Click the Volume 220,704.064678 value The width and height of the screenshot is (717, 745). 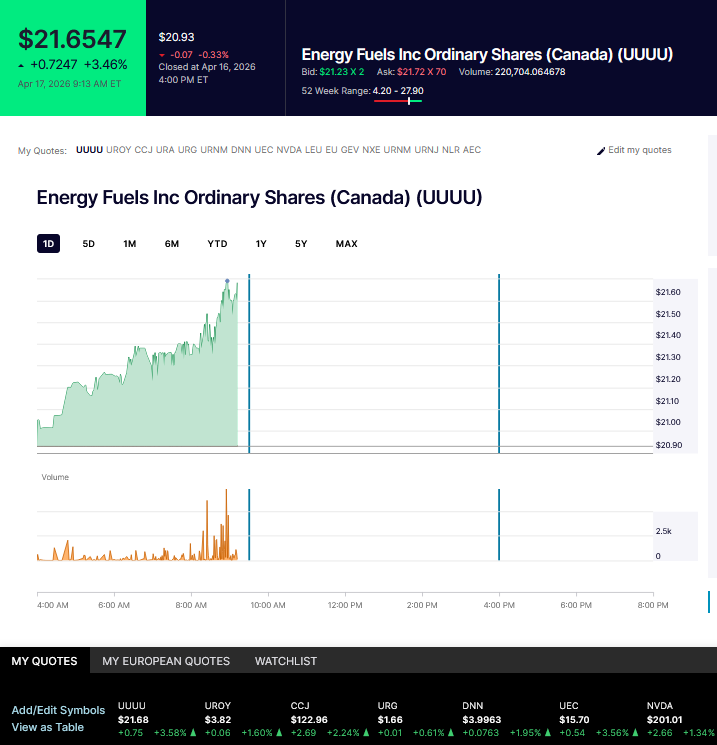[530, 72]
